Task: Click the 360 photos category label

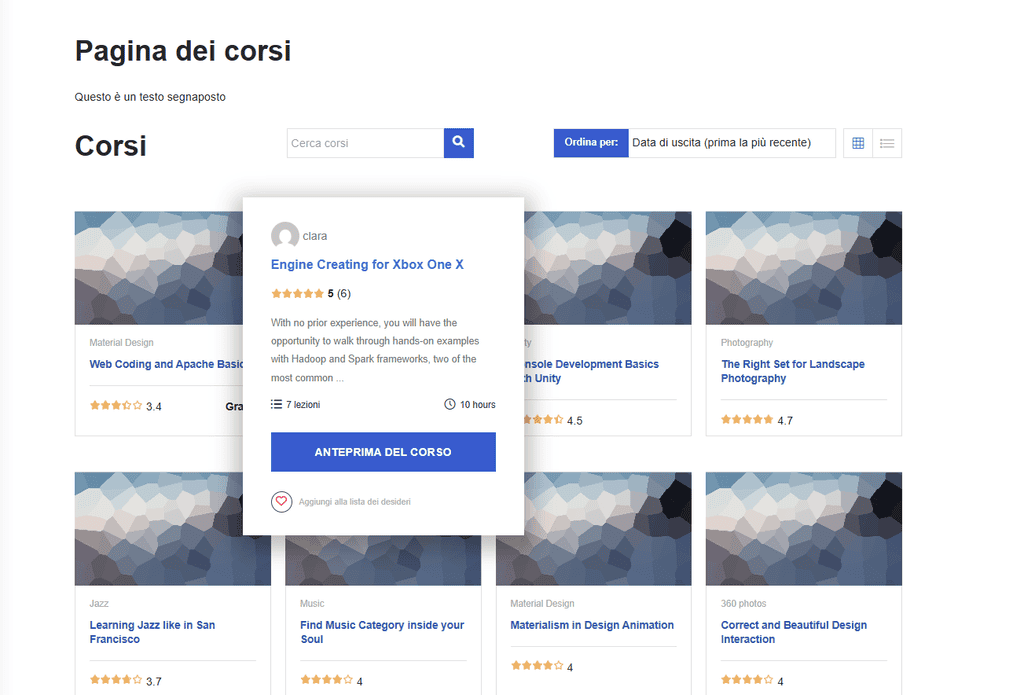Action: [743, 604]
